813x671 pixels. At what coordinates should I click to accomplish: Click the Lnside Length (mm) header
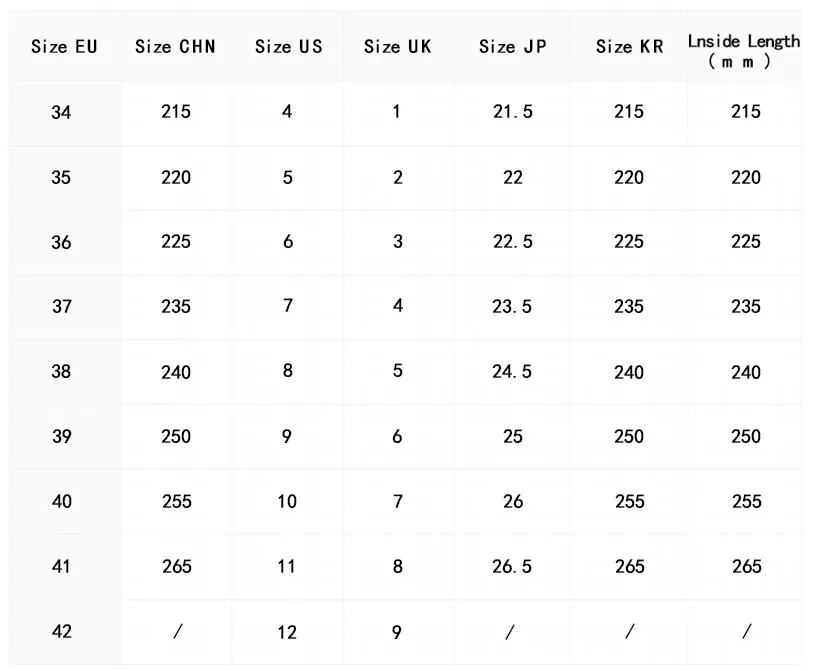(x=744, y=50)
